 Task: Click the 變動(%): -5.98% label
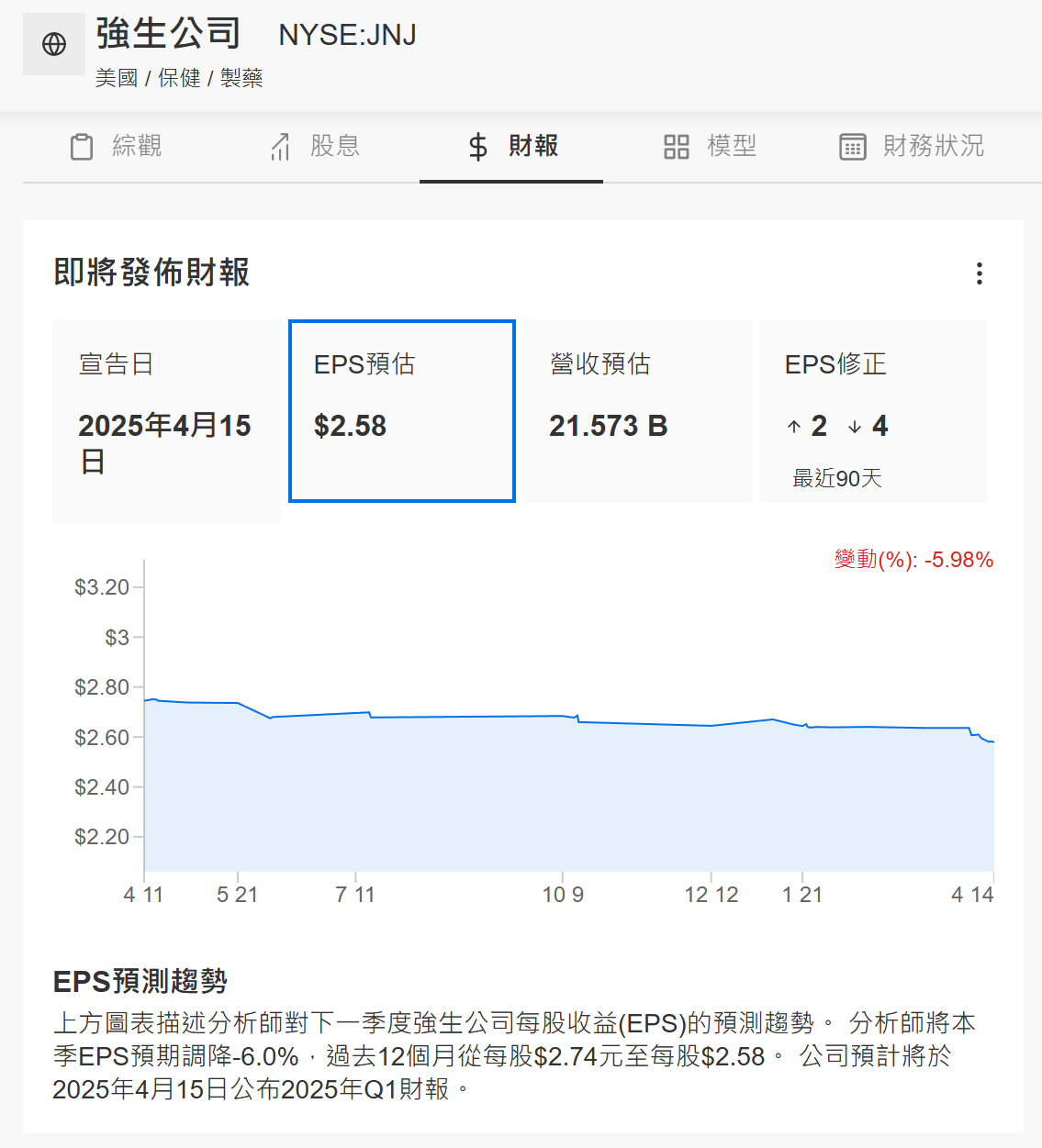tap(913, 560)
